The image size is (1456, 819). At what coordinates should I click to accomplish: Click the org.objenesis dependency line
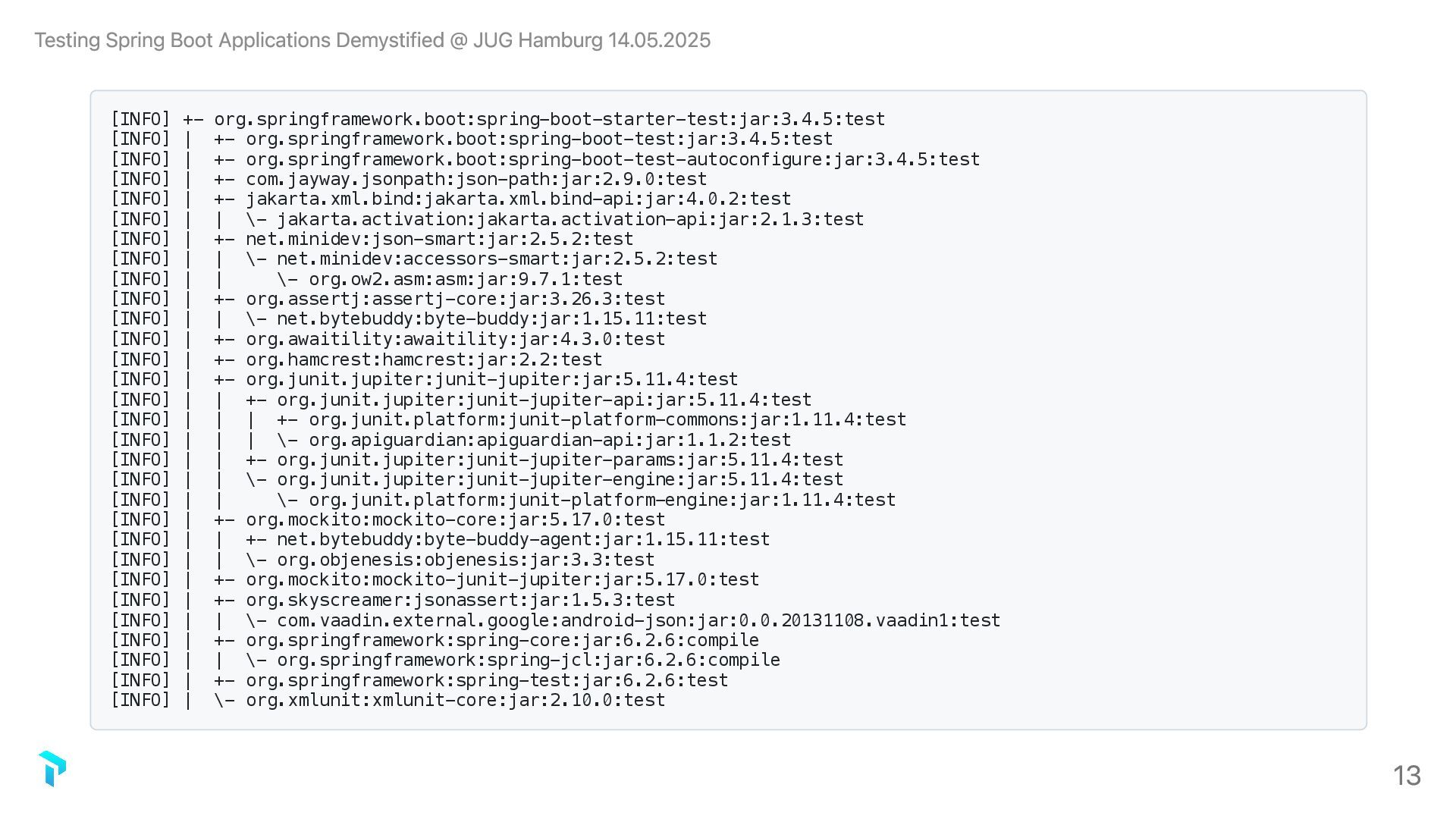465,560
